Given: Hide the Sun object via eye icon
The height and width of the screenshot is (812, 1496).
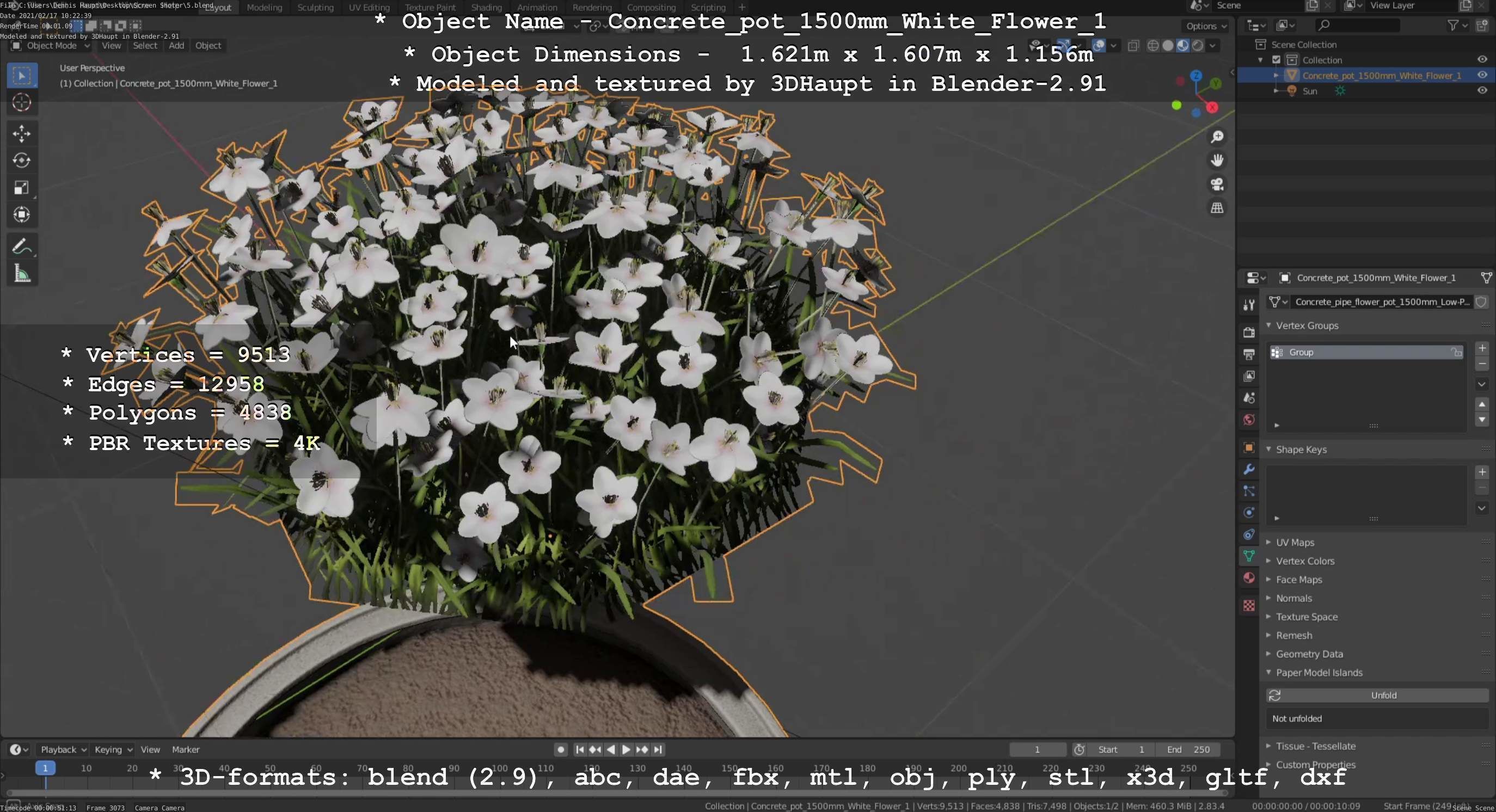Looking at the screenshot, I should click(1482, 90).
